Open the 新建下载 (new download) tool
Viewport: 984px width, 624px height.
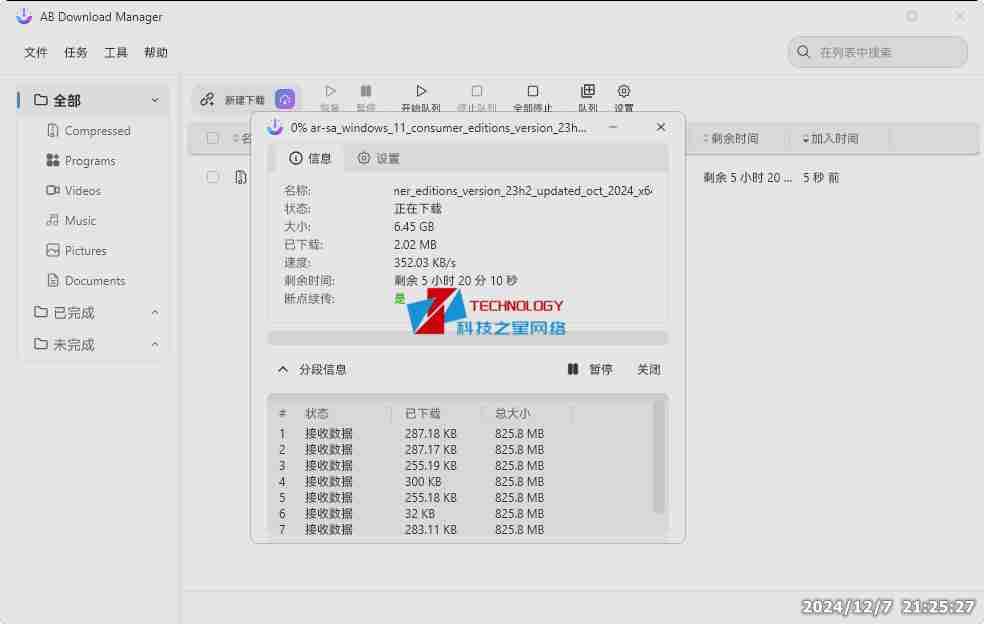(x=237, y=98)
